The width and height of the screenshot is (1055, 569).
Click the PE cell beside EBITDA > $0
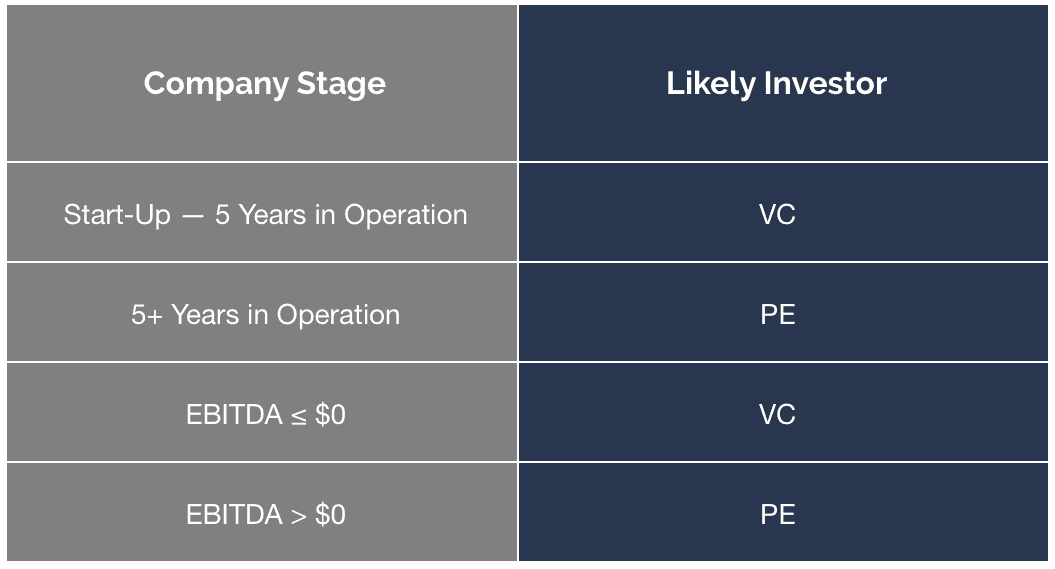tap(783, 512)
